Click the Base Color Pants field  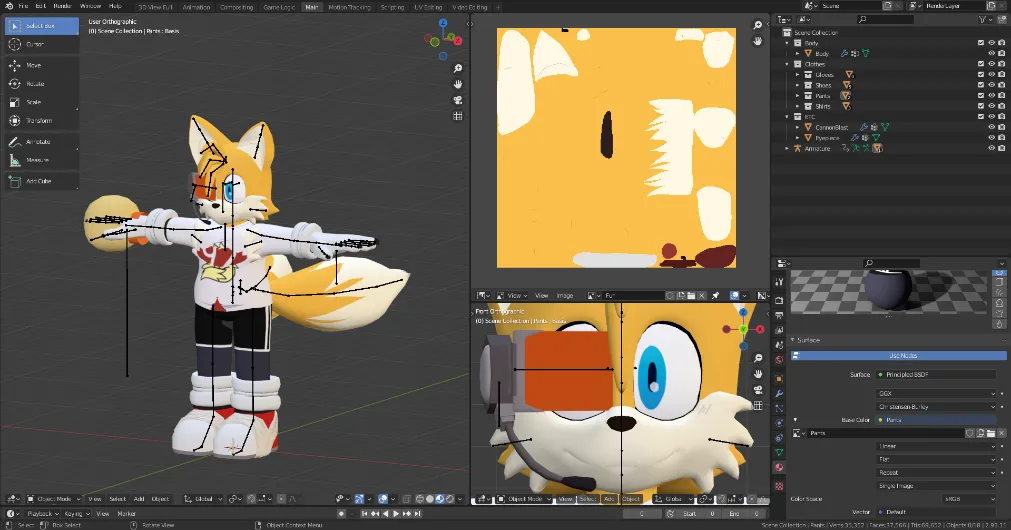(935, 420)
